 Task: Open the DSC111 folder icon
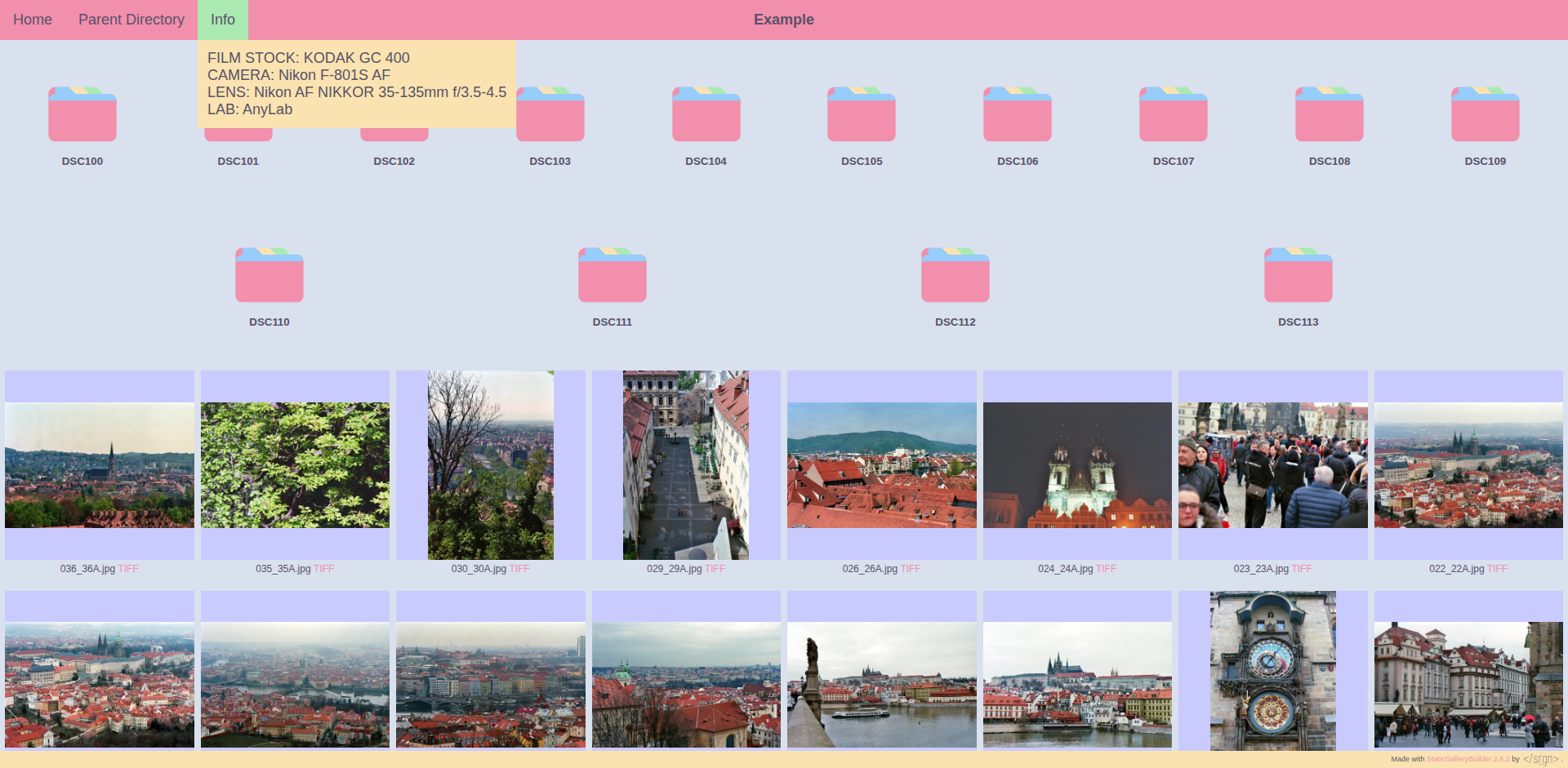[612, 276]
